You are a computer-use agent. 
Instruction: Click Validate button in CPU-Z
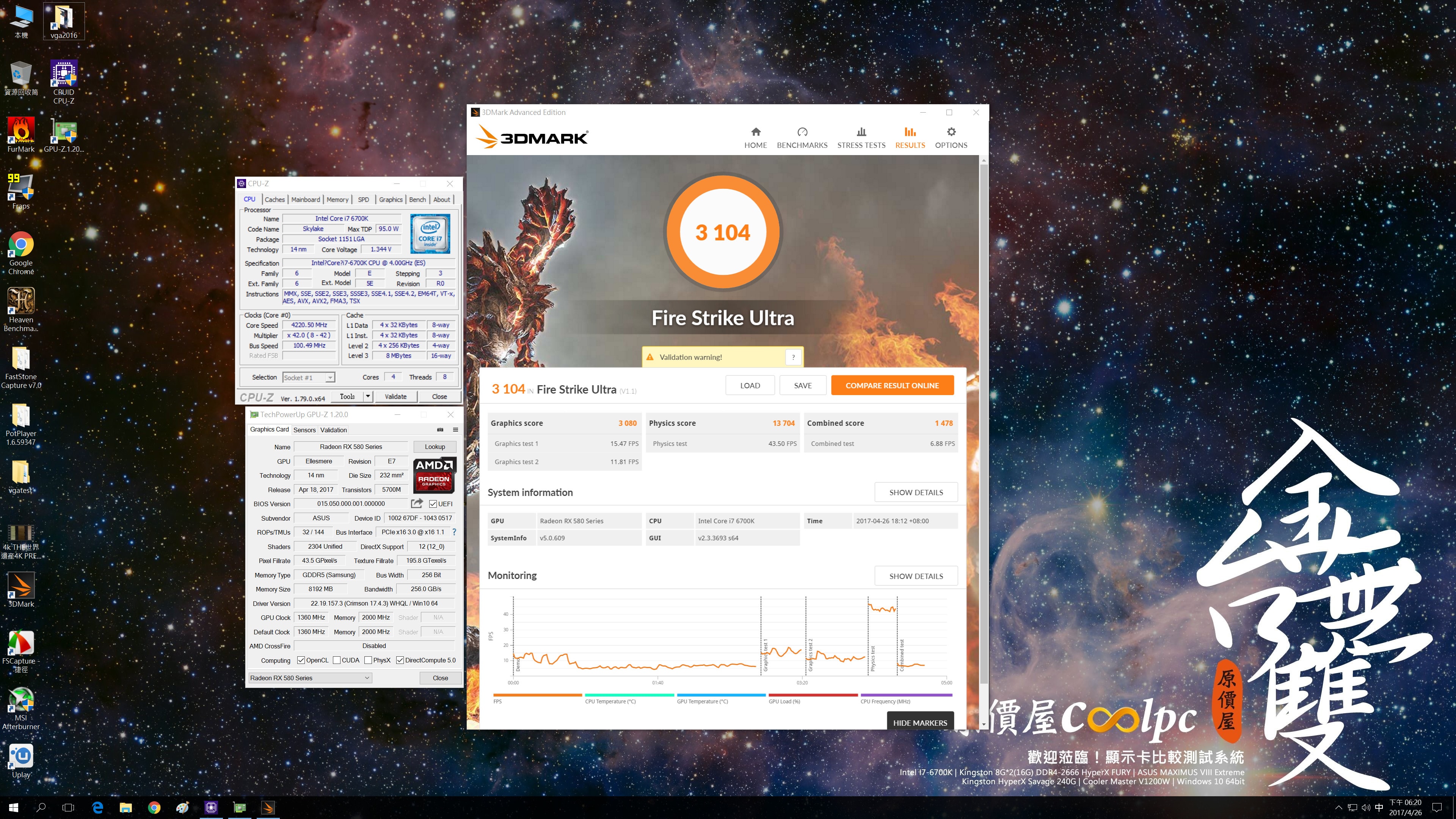click(x=395, y=396)
